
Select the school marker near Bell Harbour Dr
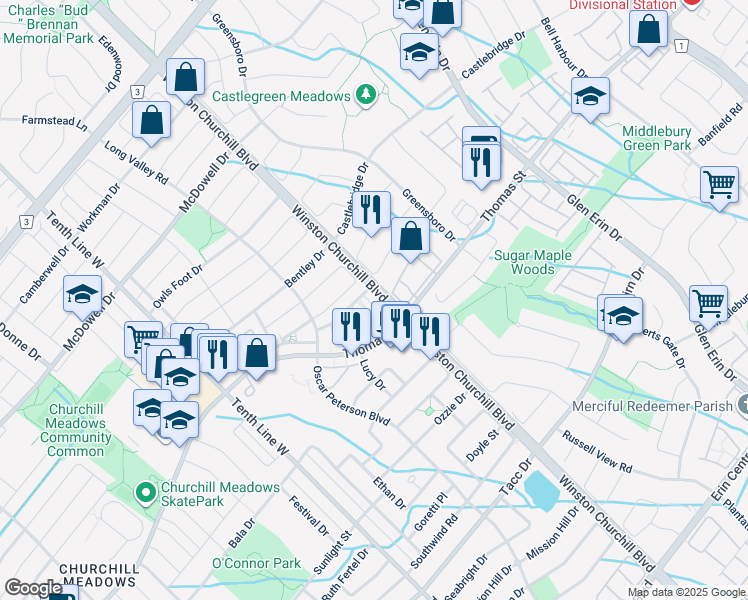pos(590,96)
